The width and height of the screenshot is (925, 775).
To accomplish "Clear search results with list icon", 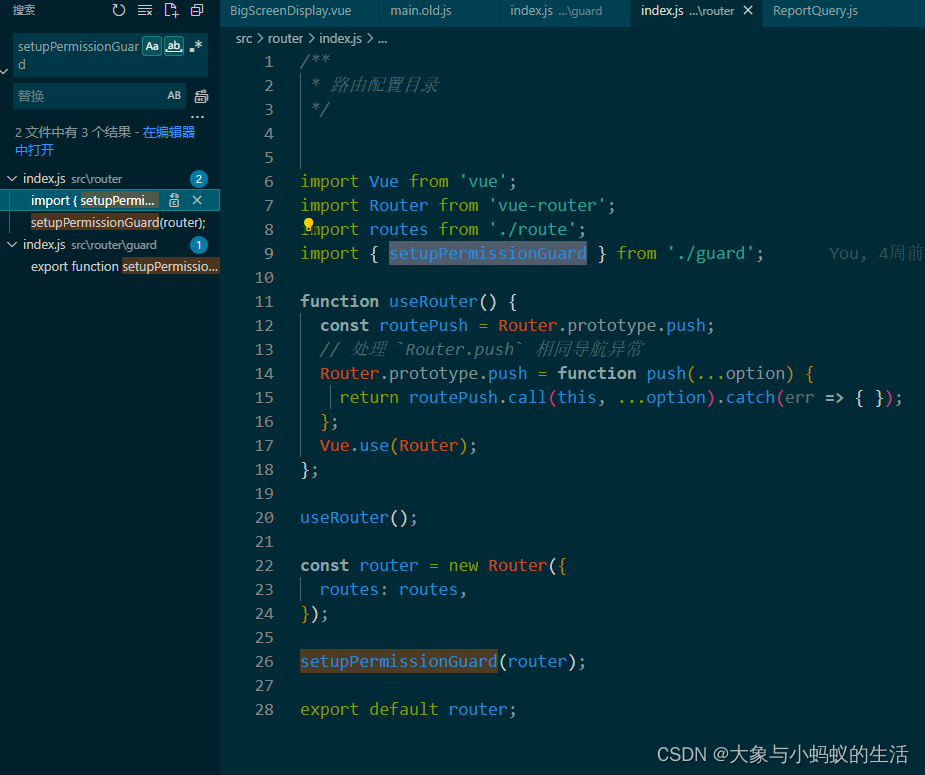I will click(145, 10).
